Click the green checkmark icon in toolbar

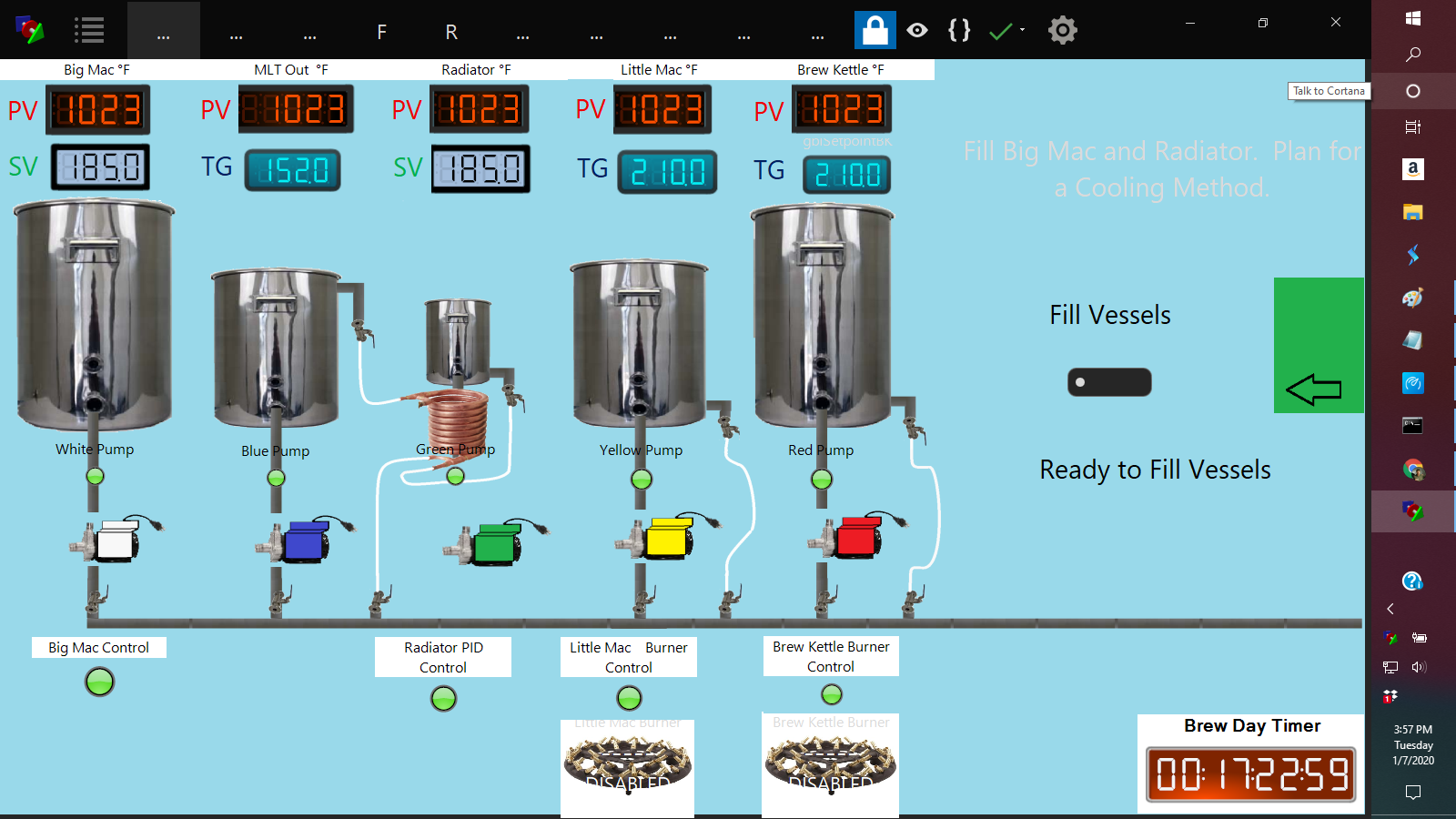(x=1000, y=32)
